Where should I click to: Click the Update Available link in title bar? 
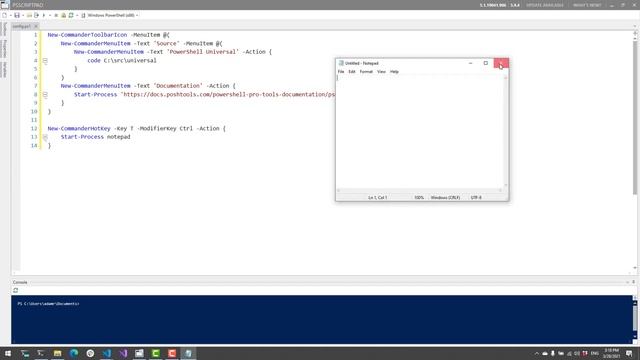[545, 5]
